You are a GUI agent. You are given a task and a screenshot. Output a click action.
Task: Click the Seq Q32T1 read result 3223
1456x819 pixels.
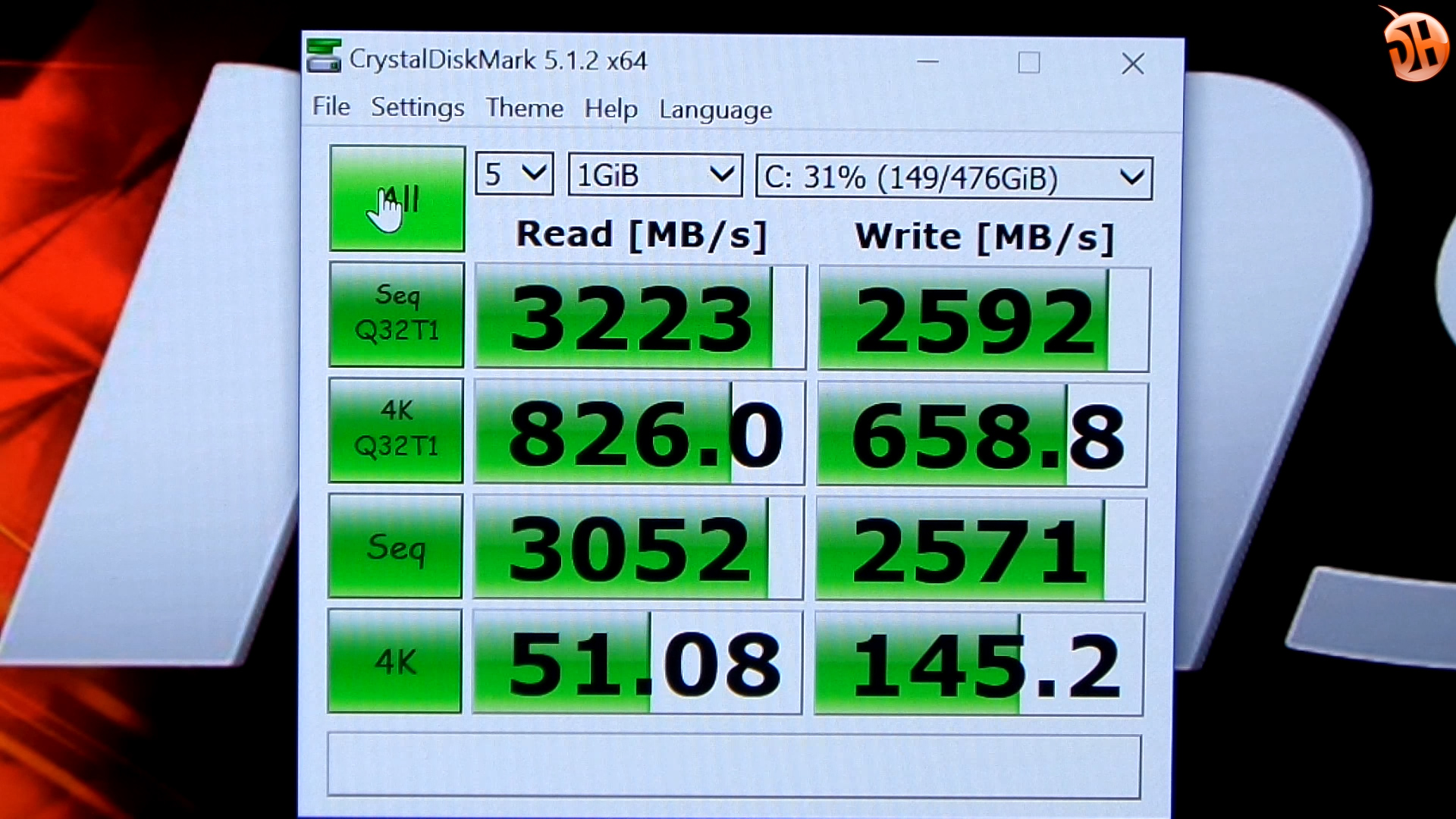(x=640, y=317)
